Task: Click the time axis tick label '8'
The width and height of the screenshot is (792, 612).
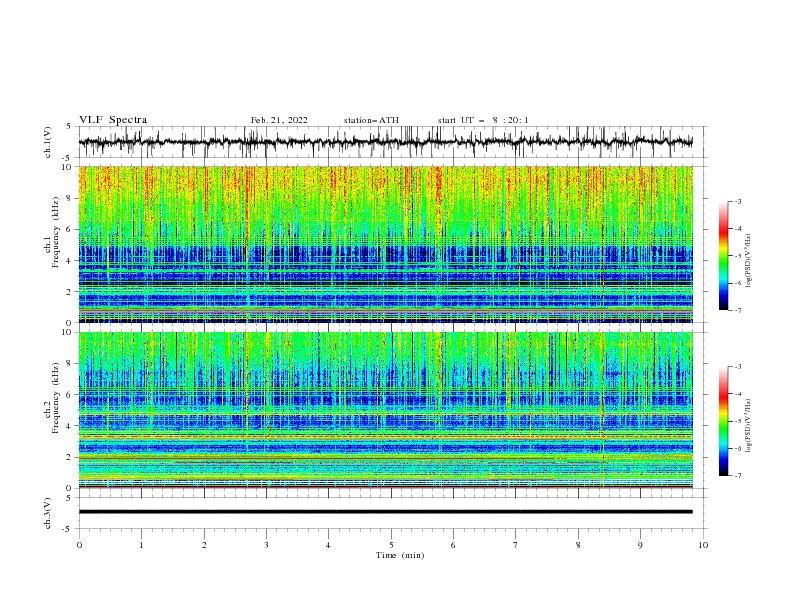Action: click(578, 545)
